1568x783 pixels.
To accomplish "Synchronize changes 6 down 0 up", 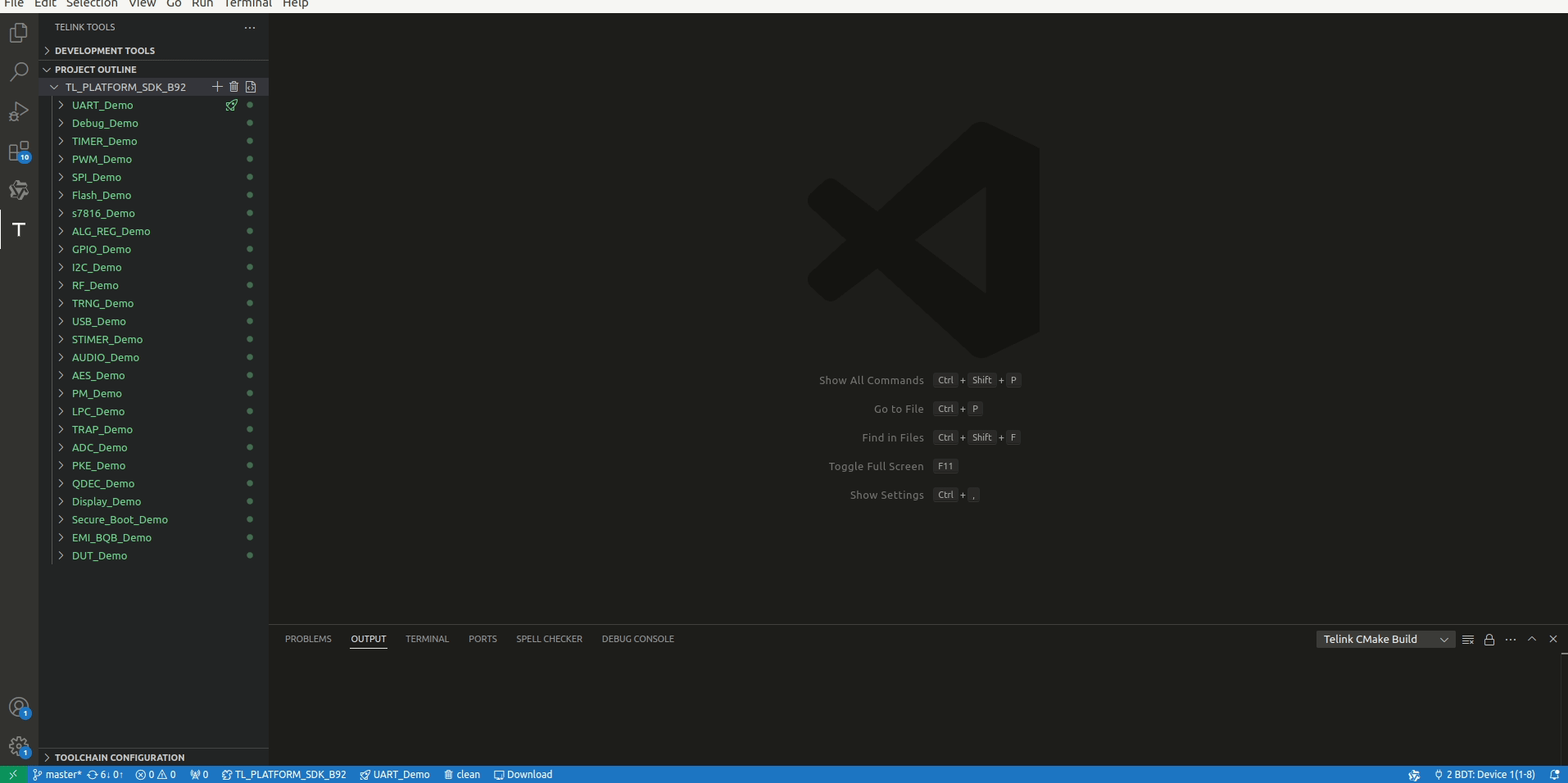I will (105, 775).
